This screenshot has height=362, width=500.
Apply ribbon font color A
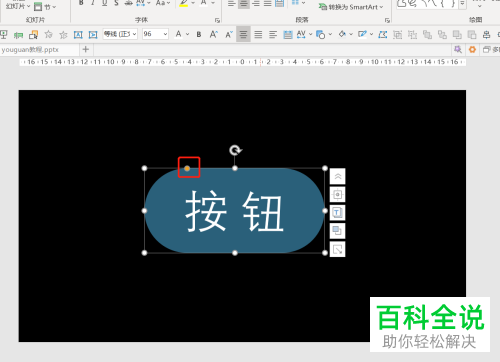(x=203, y=3)
